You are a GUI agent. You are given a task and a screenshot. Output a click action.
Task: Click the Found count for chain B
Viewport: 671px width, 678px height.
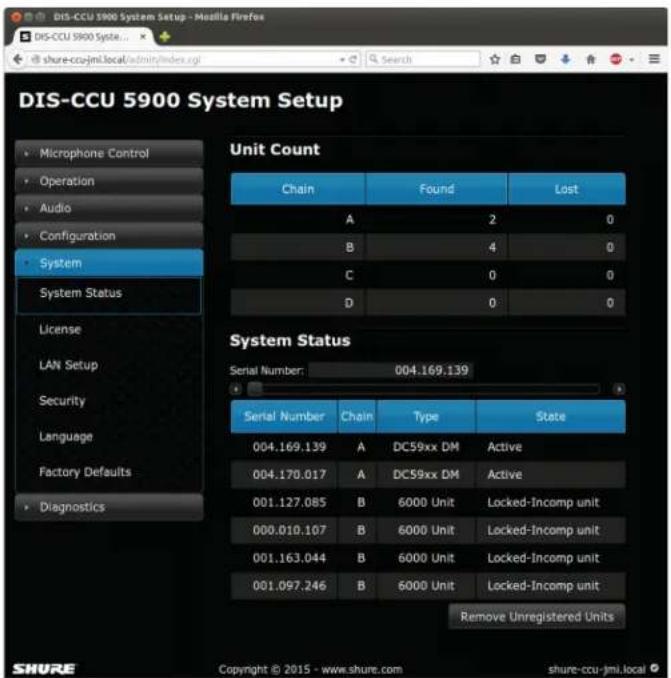point(492,247)
